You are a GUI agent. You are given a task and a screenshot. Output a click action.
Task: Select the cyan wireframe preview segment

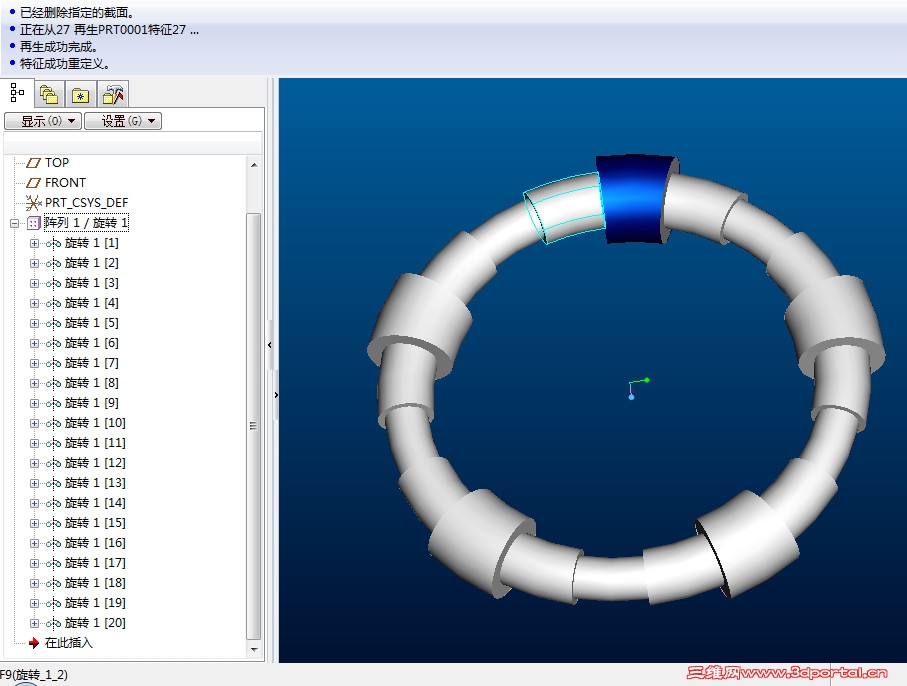point(564,208)
